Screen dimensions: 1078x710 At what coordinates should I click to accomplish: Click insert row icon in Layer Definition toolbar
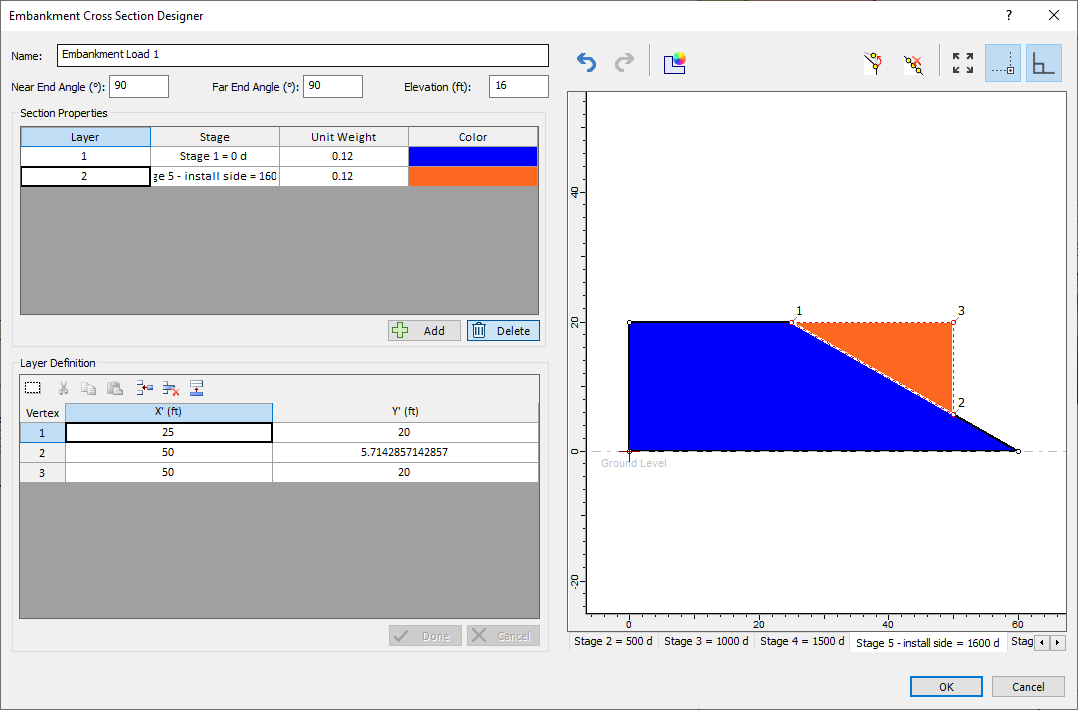click(145, 388)
